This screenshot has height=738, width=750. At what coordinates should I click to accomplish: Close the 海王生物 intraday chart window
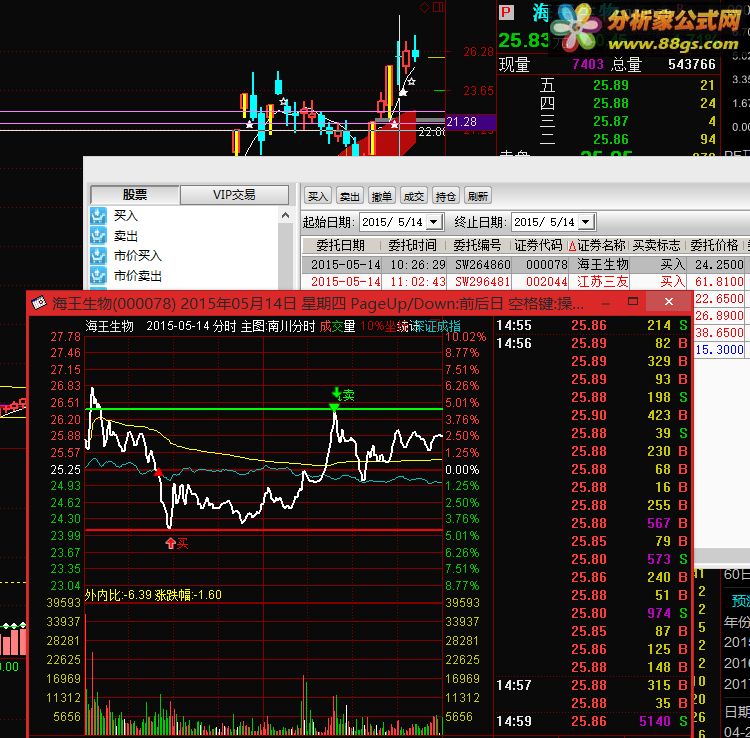pyautogui.click(x=669, y=301)
